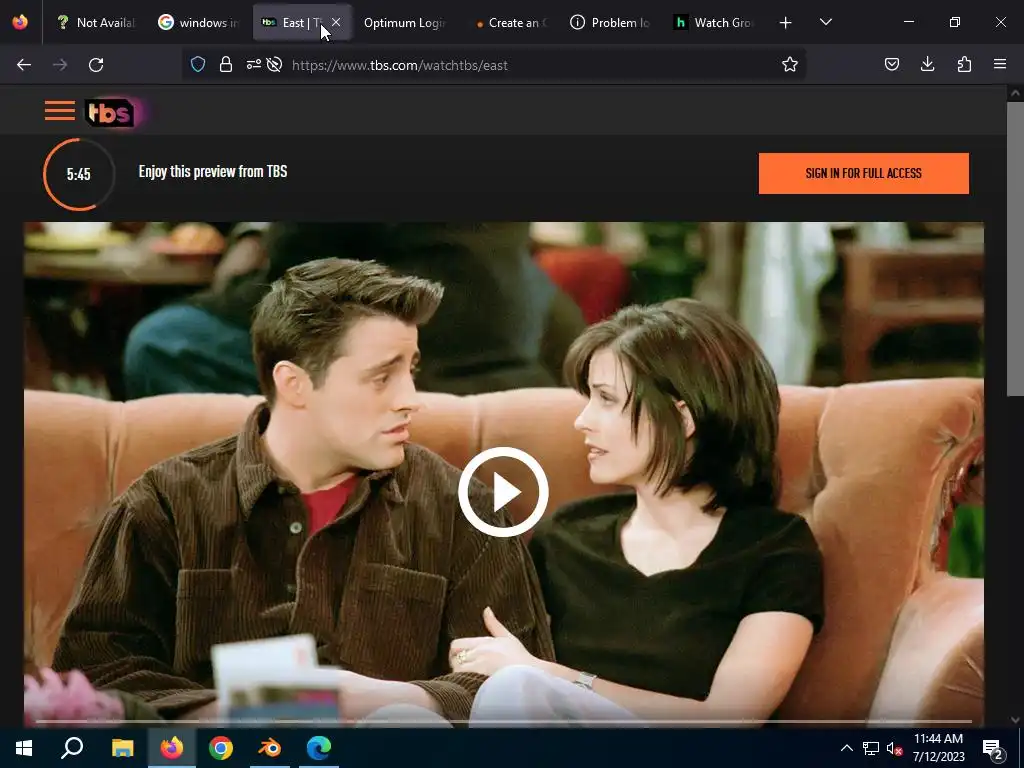This screenshot has width=1024, height=768.
Task: Switch to the Optimum Login tab
Action: pos(405,22)
